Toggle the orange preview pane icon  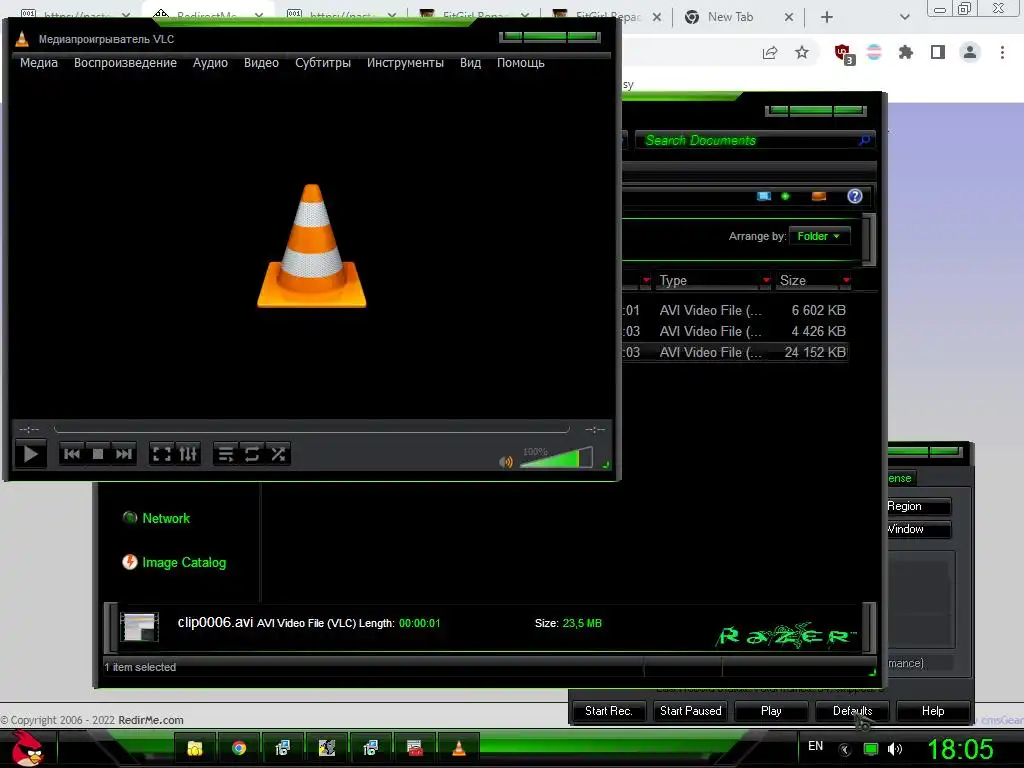coord(818,196)
